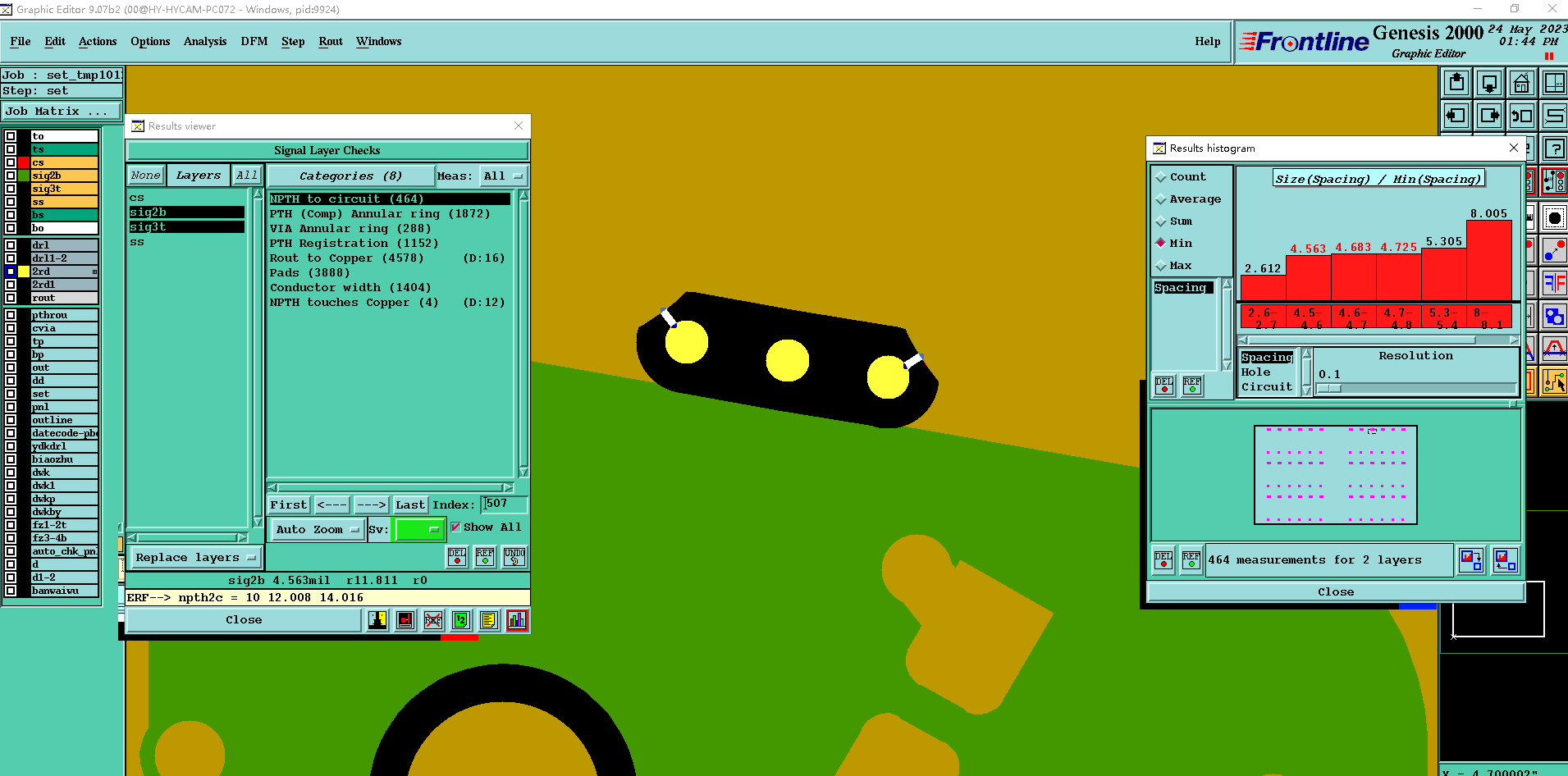Click the pan right arrow tool icon

pyautogui.click(x=1489, y=116)
